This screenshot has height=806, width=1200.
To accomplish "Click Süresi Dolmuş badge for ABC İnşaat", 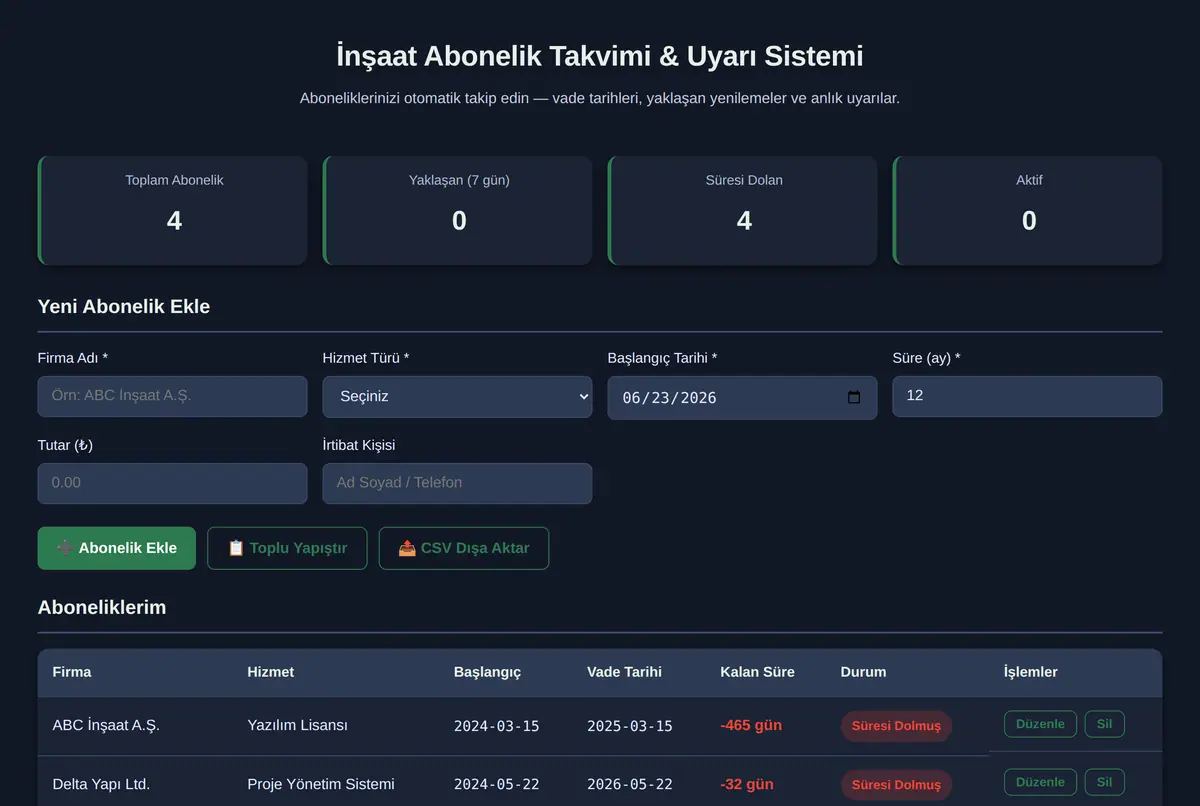I will click(x=896, y=726).
